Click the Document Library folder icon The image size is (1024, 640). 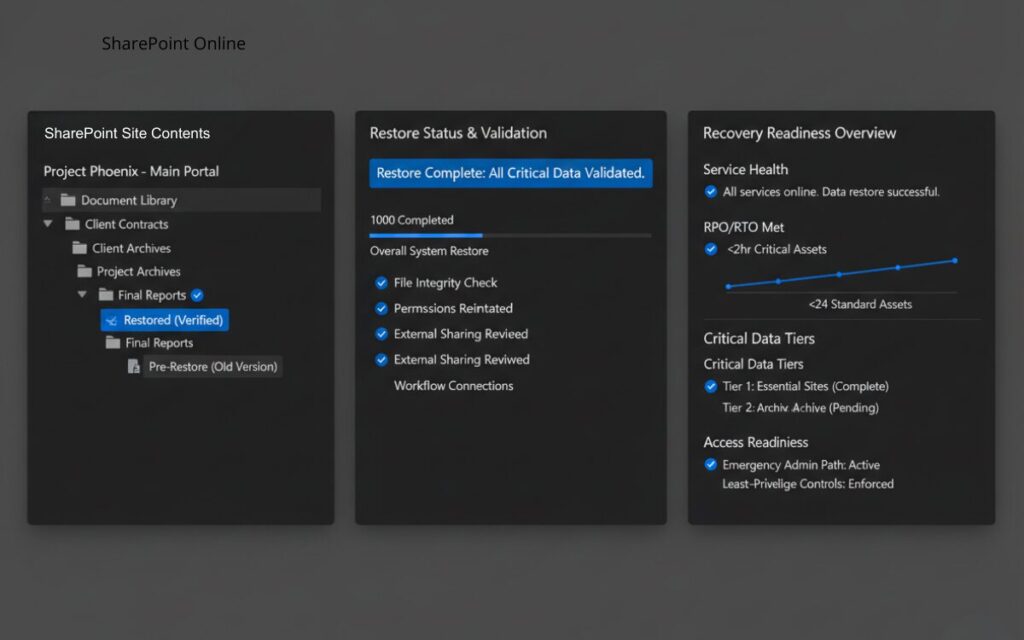[x=68, y=200]
